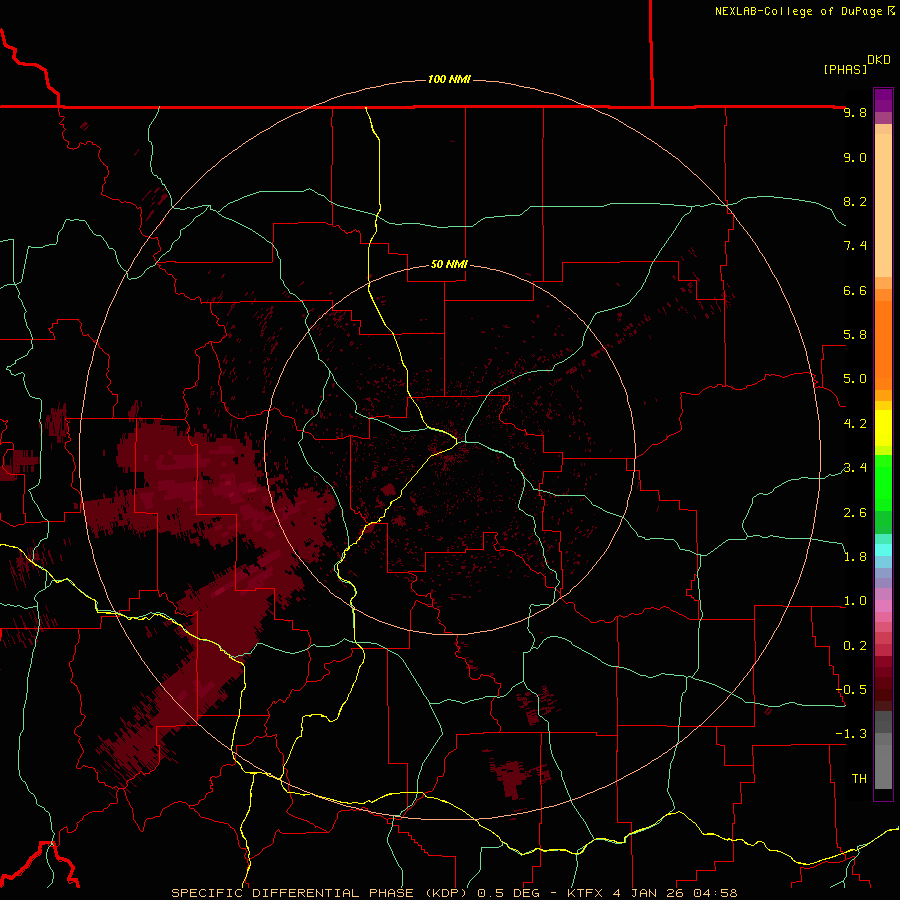Image resolution: width=900 pixels, height=900 pixels.
Task: Click the 3.4 legend value
Action: click(855, 468)
